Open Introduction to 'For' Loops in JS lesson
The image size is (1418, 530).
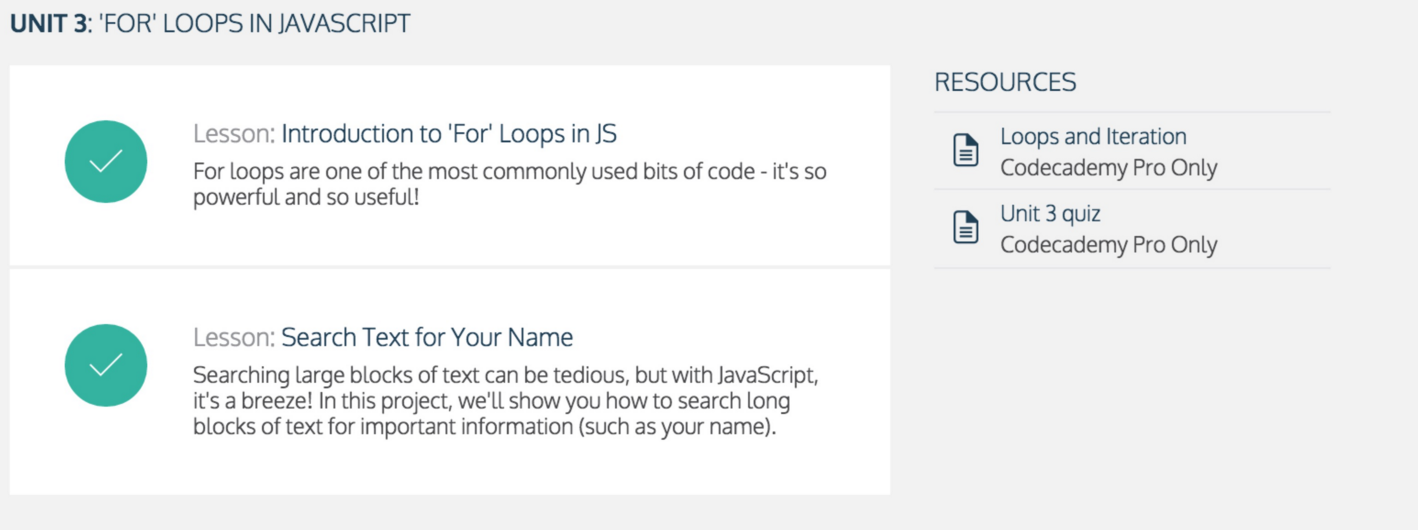click(455, 134)
